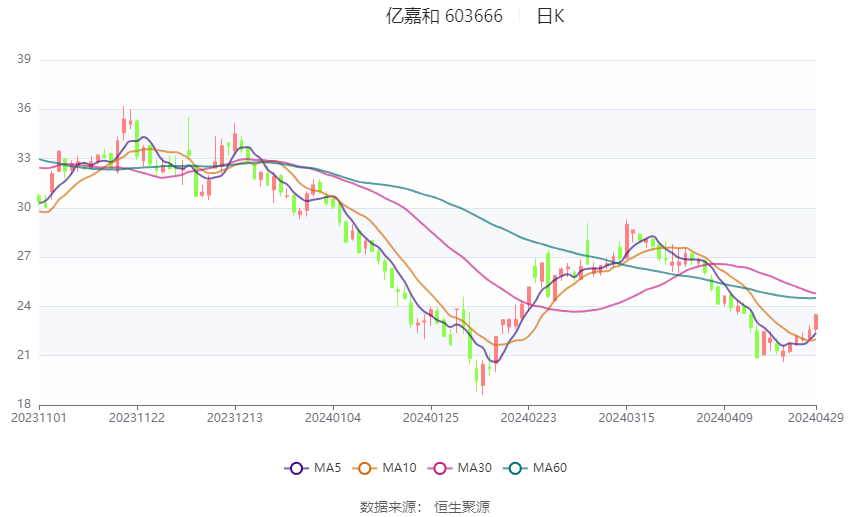
Task: Click the 20231101 date axis label
Action: pyautogui.click(x=39, y=417)
